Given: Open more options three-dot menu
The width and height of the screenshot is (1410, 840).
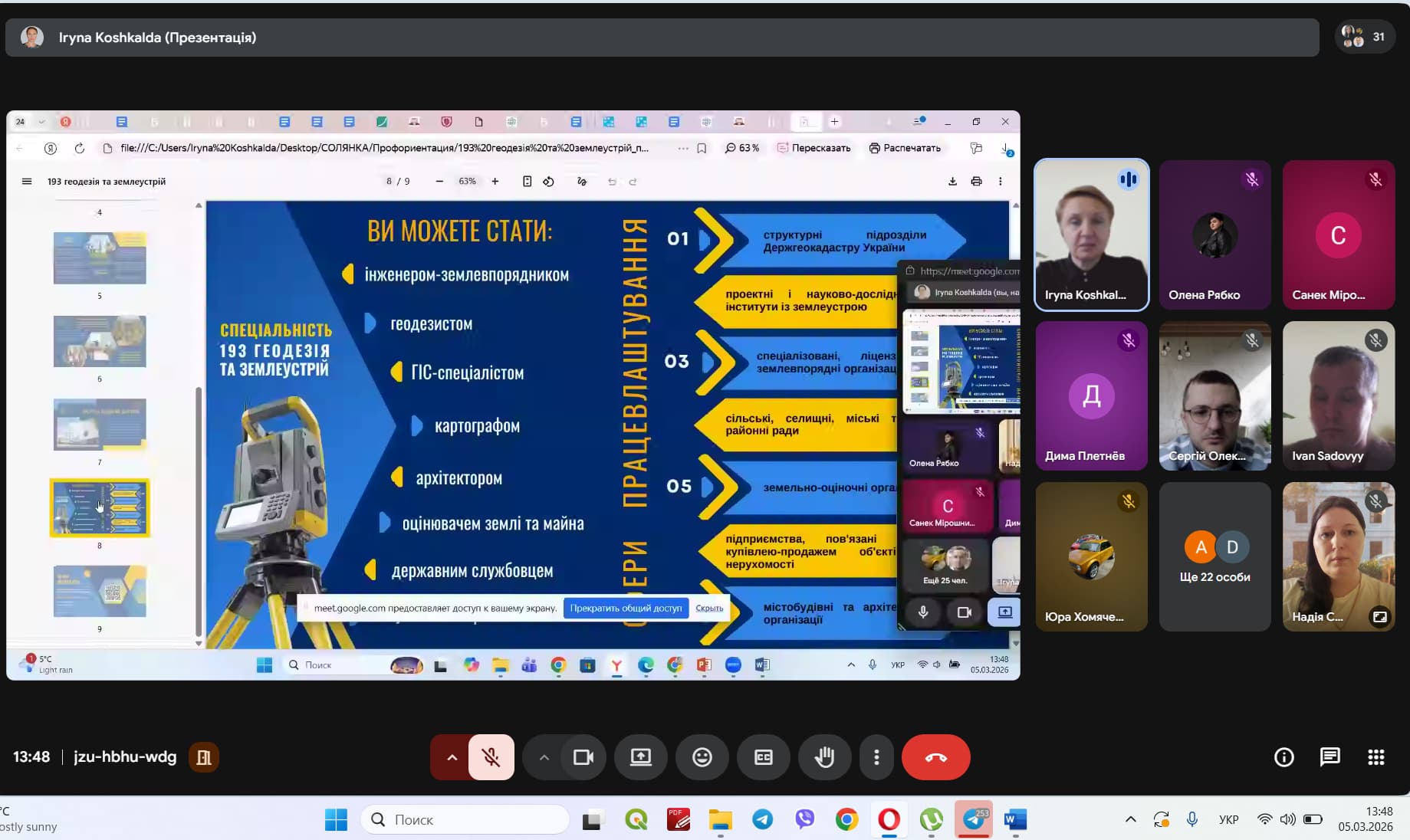Looking at the screenshot, I should [876, 757].
